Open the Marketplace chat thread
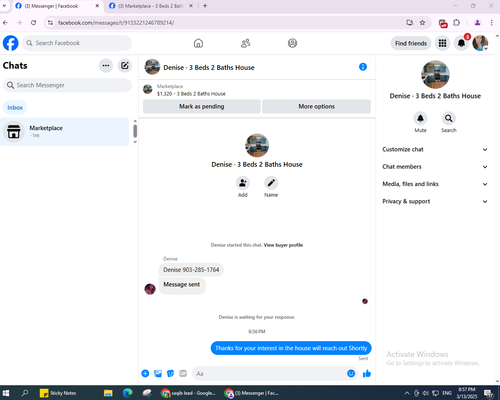500x400 pixels. [x=65, y=131]
